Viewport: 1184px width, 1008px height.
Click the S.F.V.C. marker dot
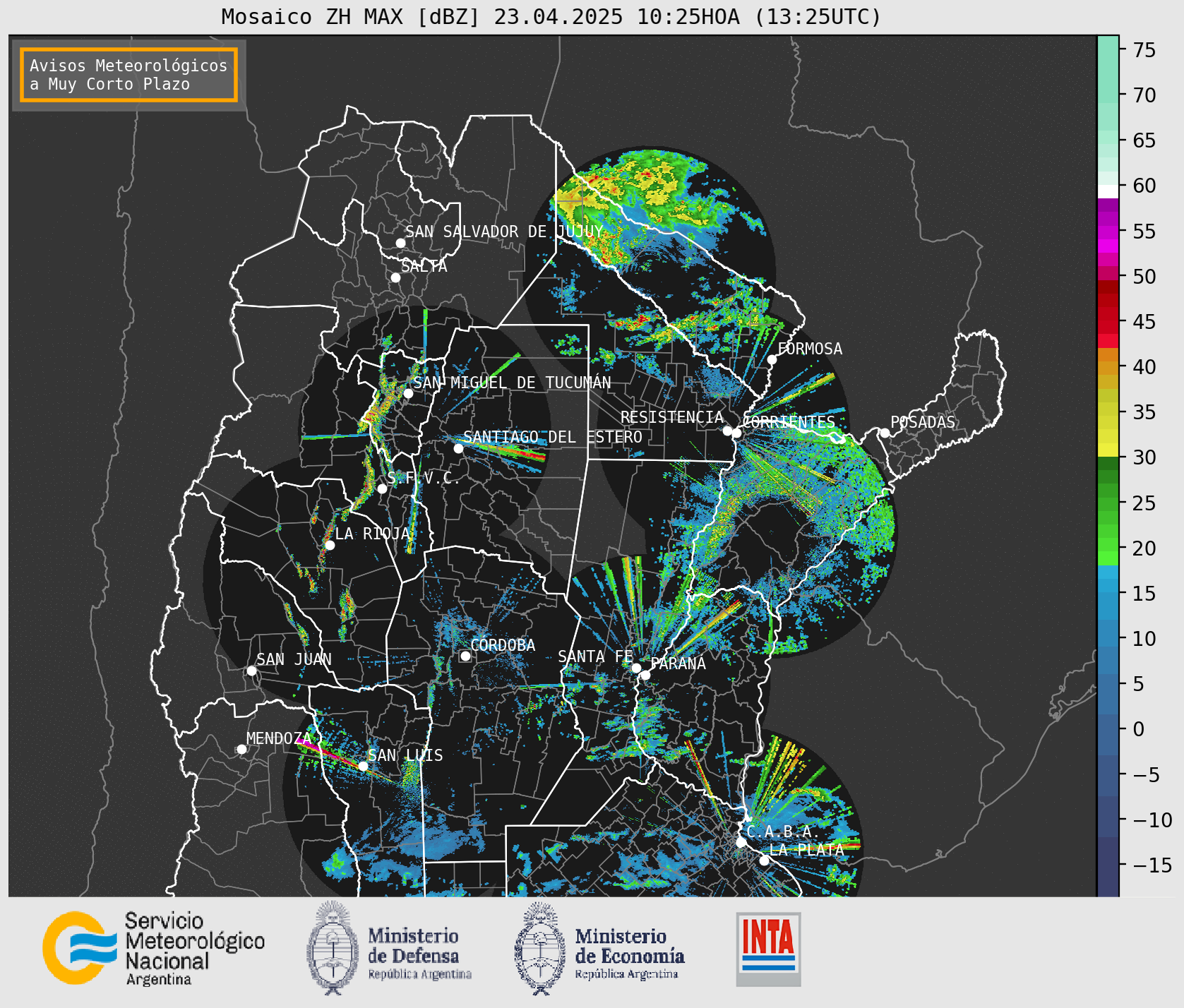(382, 488)
